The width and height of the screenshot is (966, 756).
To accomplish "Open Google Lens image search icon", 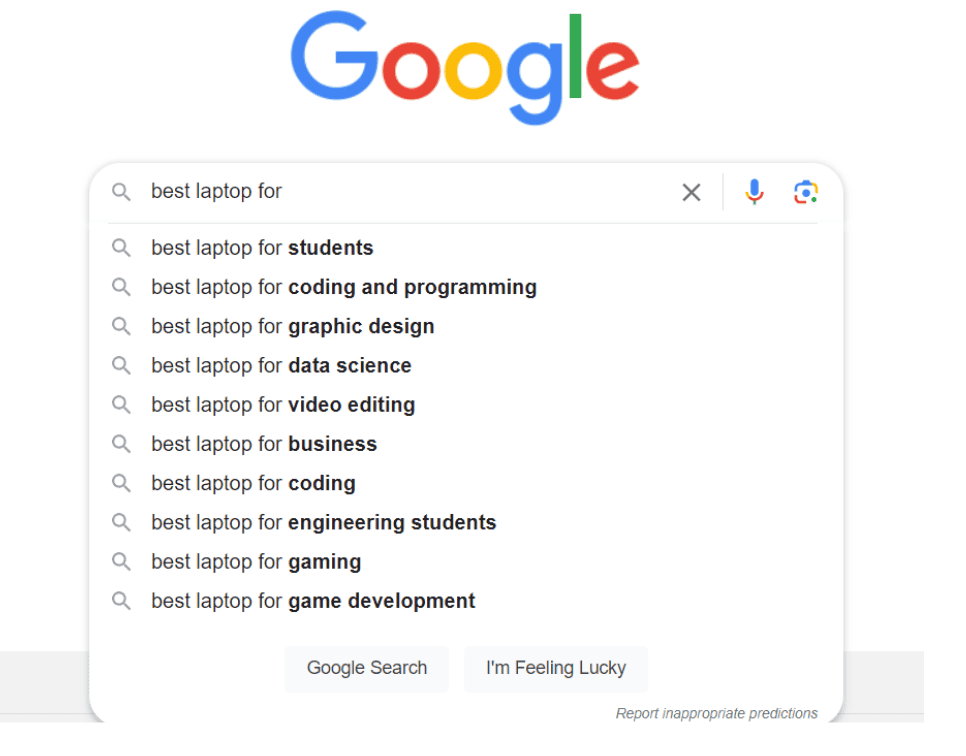I will pyautogui.click(x=806, y=192).
